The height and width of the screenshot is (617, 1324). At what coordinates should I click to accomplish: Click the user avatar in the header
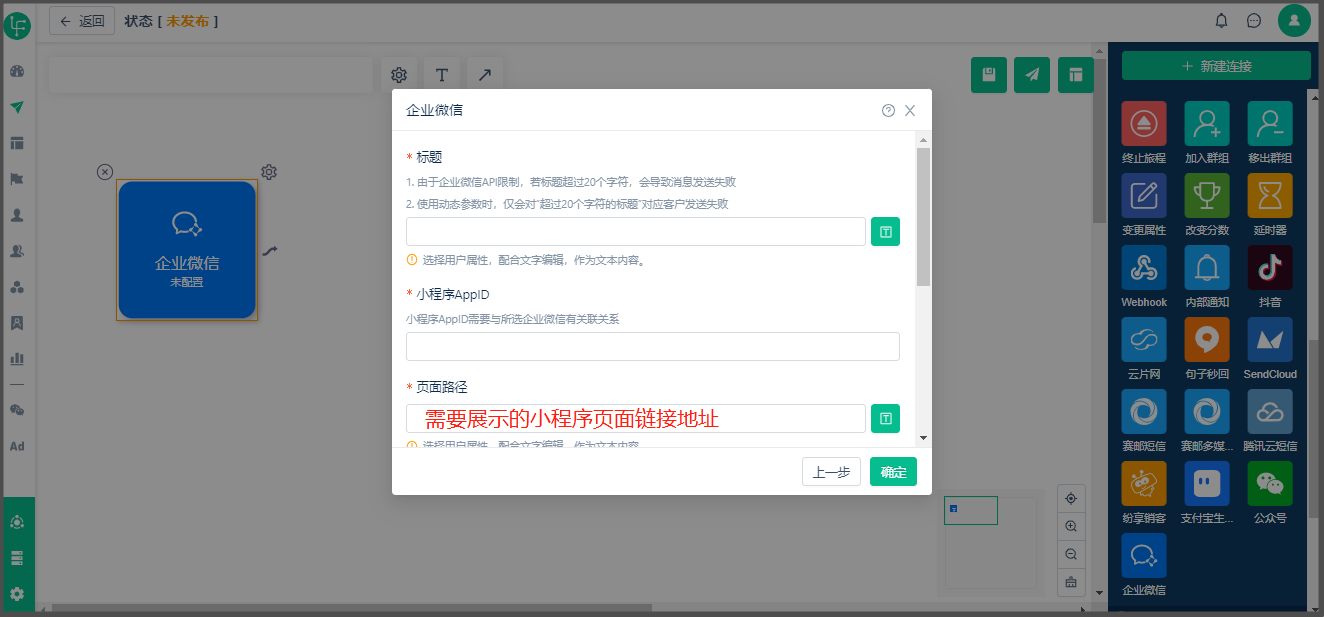point(1294,21)
